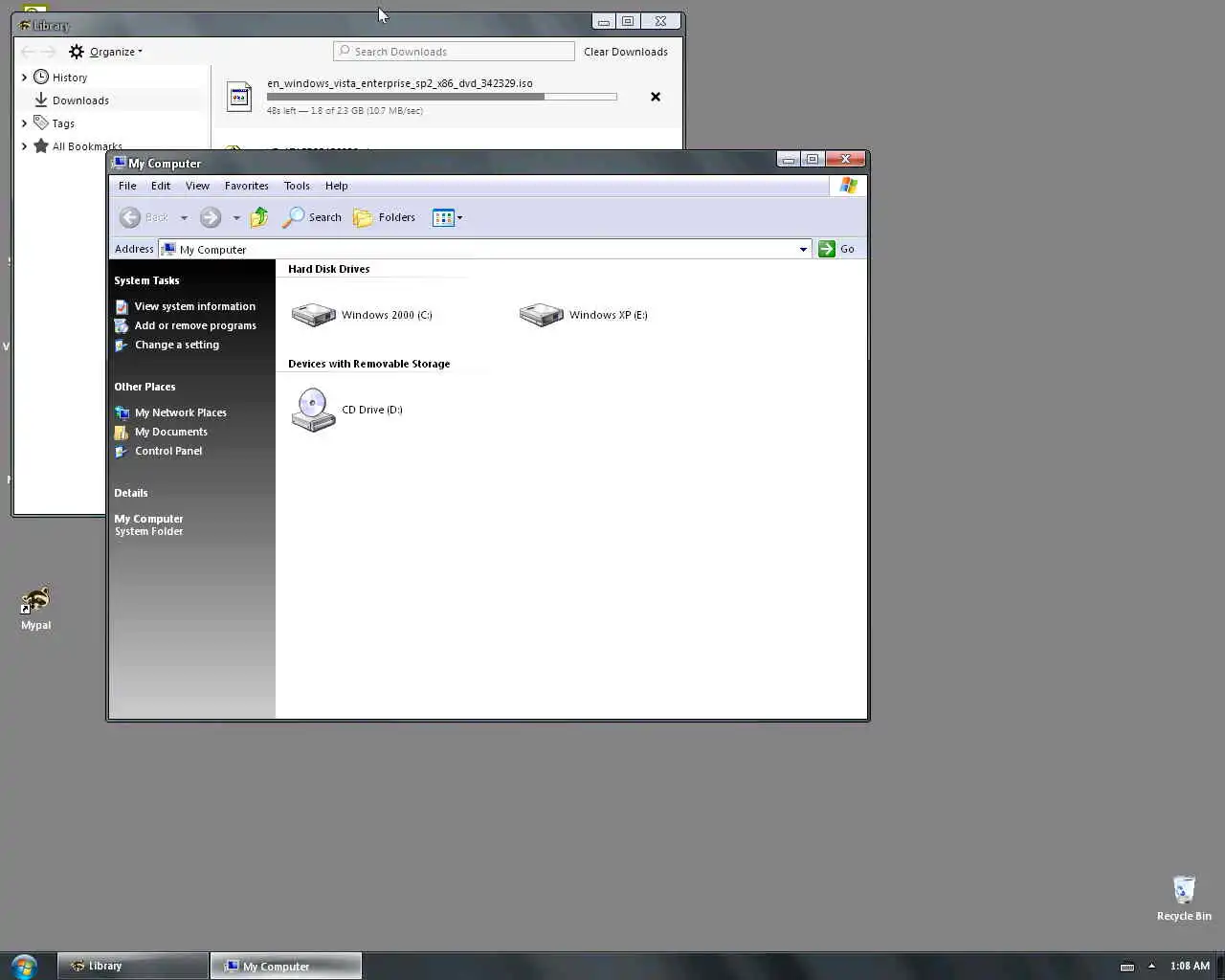
Task: Click the Library window title bar icon
Action: [x=25, y=25]
